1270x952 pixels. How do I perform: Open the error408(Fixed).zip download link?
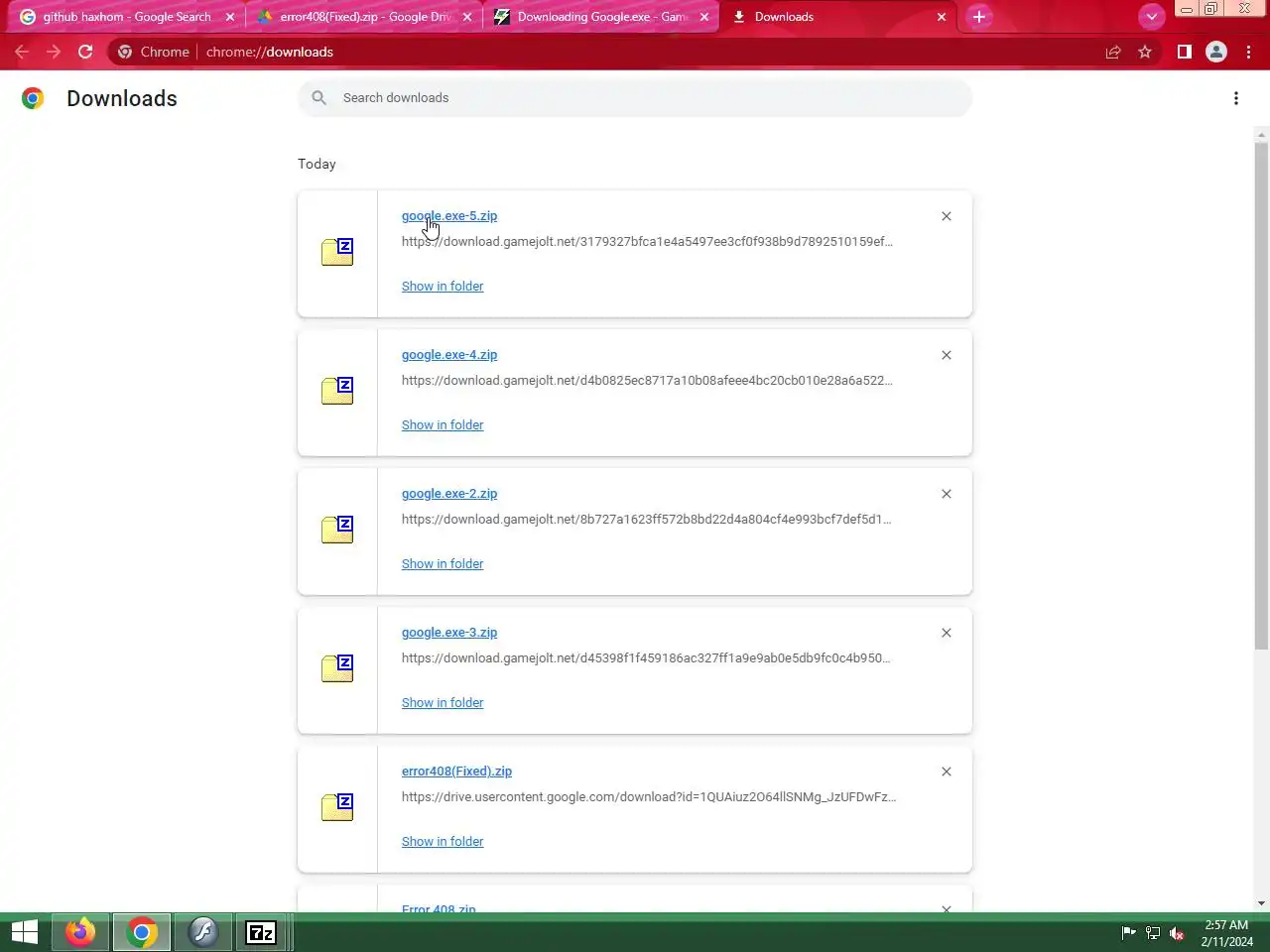click(x=456, y=771)
